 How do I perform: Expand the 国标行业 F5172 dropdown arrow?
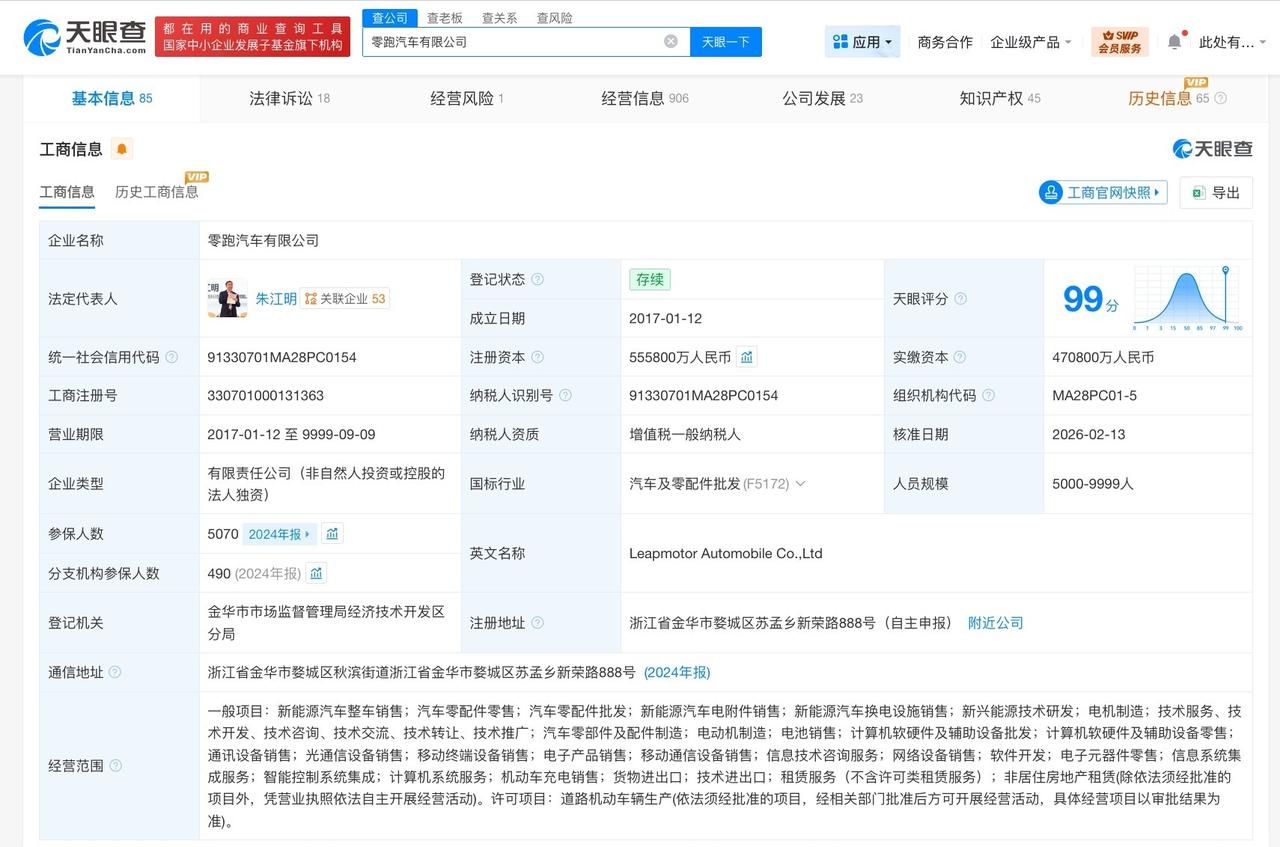[802, 483]
